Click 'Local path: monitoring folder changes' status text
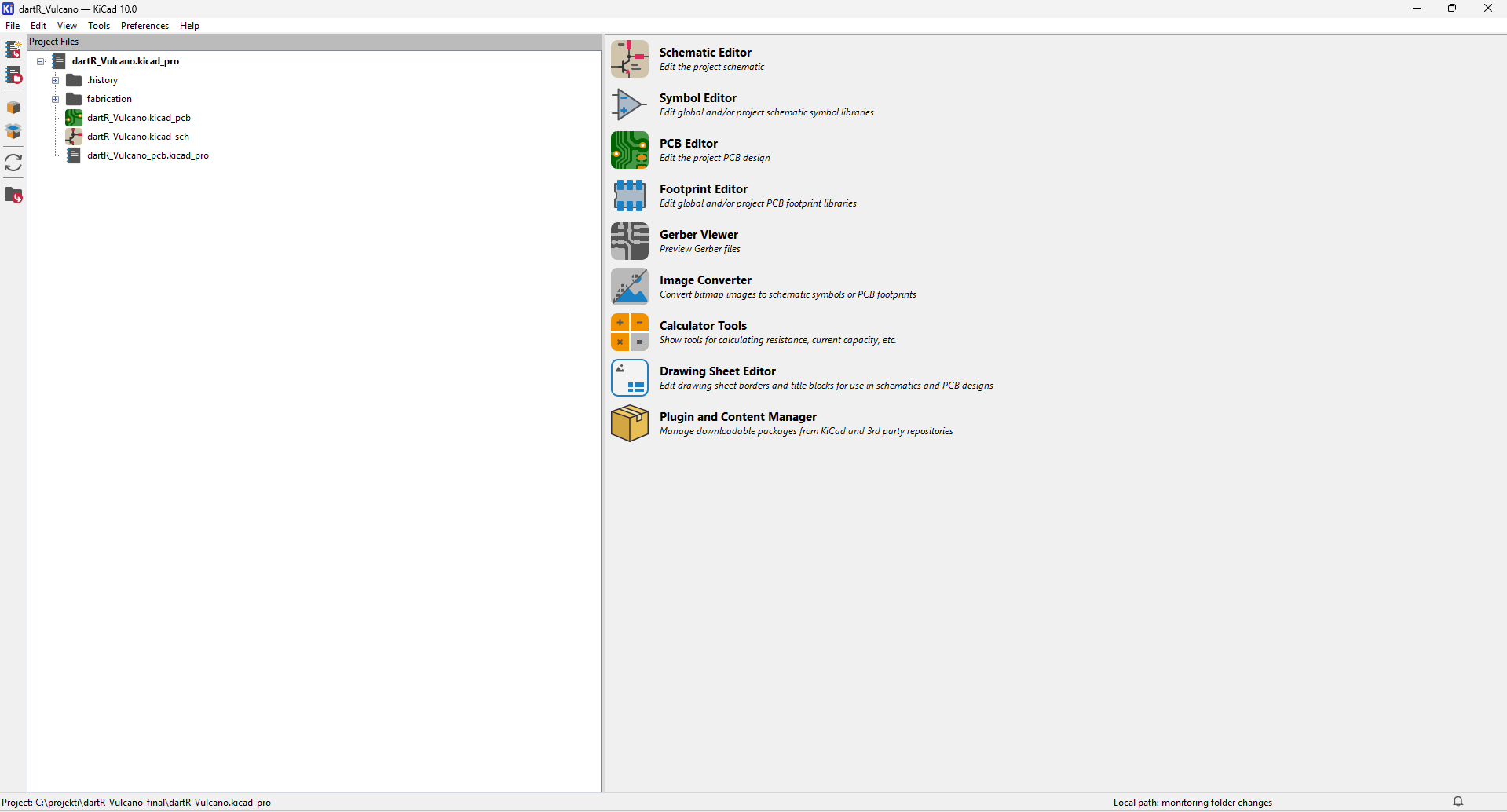Screen dimensions: 1507x812 click(x=1192, y=803)
